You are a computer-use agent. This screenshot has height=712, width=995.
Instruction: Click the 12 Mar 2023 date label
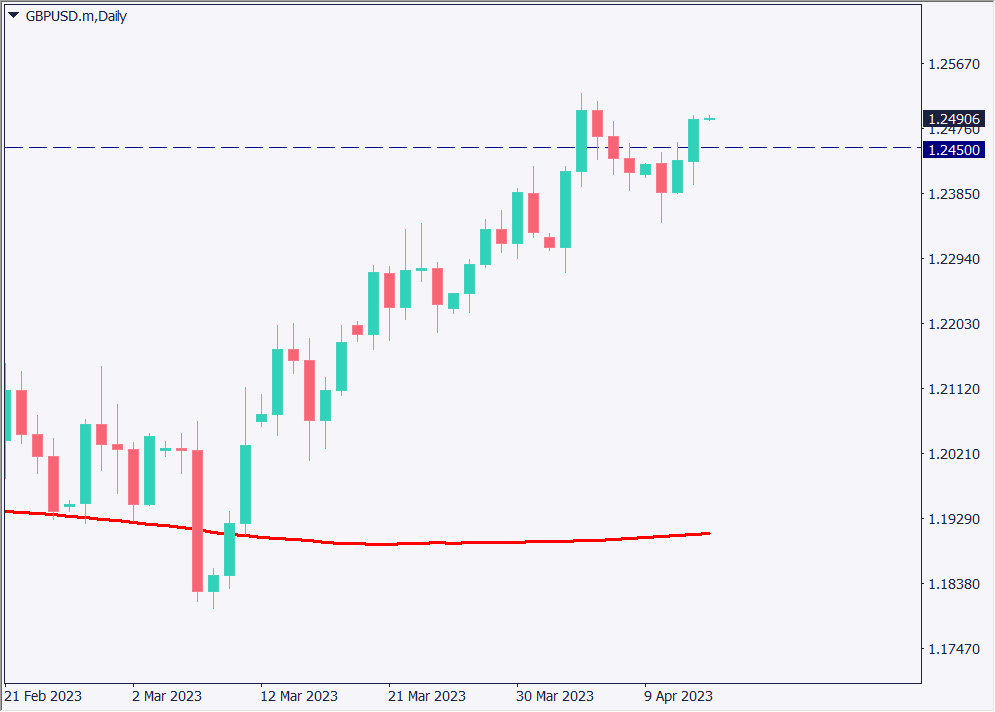point(299,696)
